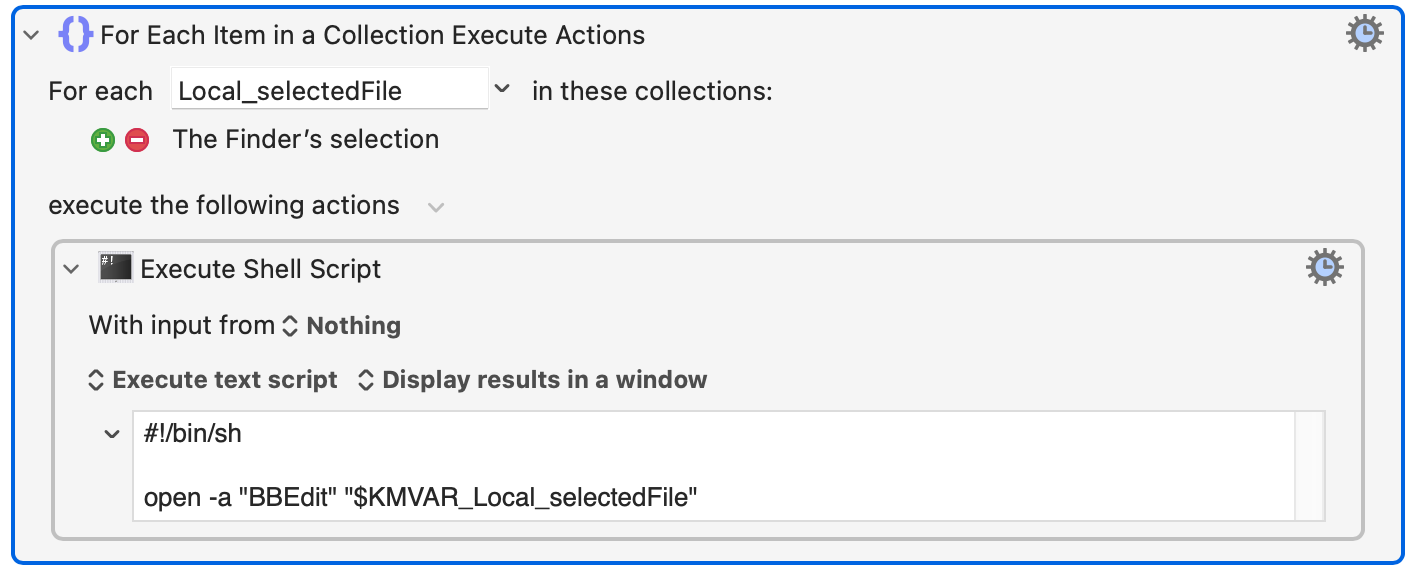
Task: Collapse the Execute Shell Script action chevron
Action: (71, 269)
